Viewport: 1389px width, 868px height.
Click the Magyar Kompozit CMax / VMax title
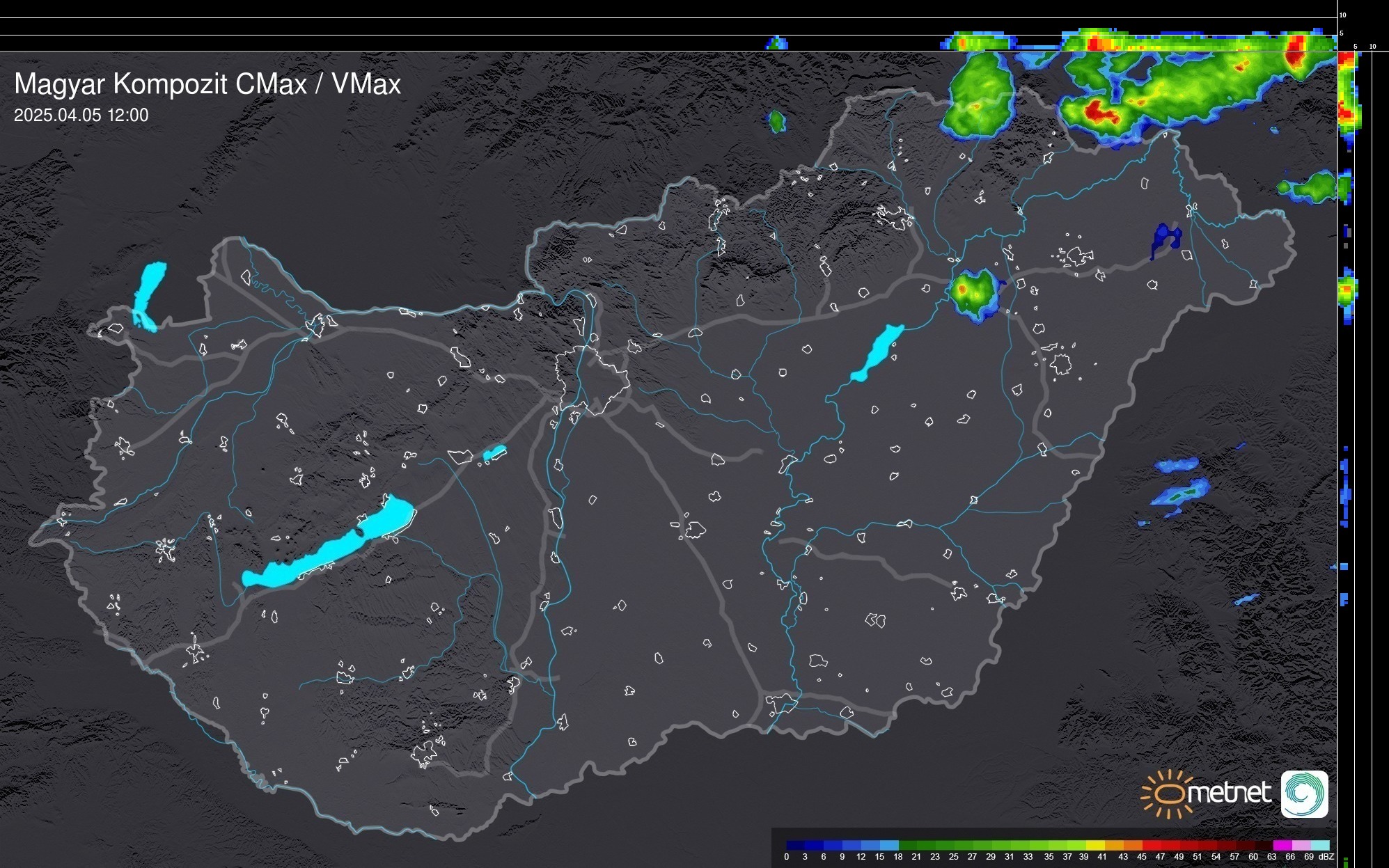[207, 84]
